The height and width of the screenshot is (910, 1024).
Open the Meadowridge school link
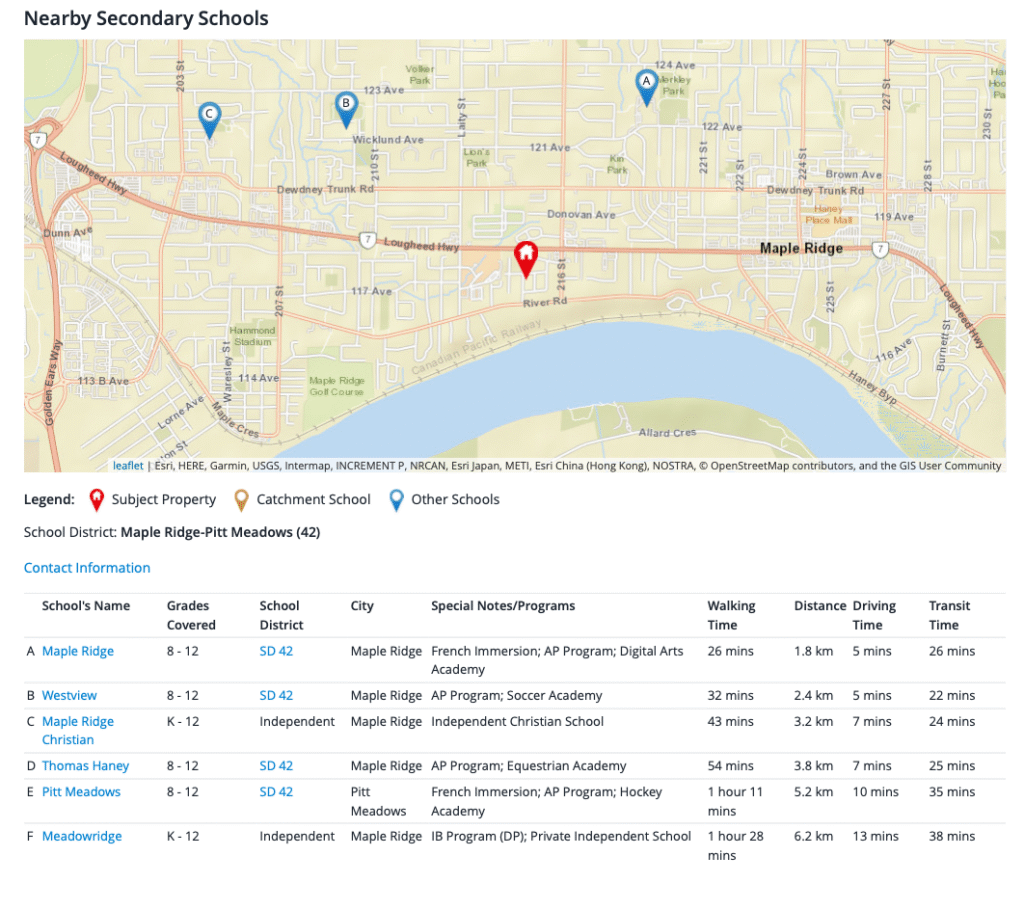pyautogui.click(x=82, y=836)
